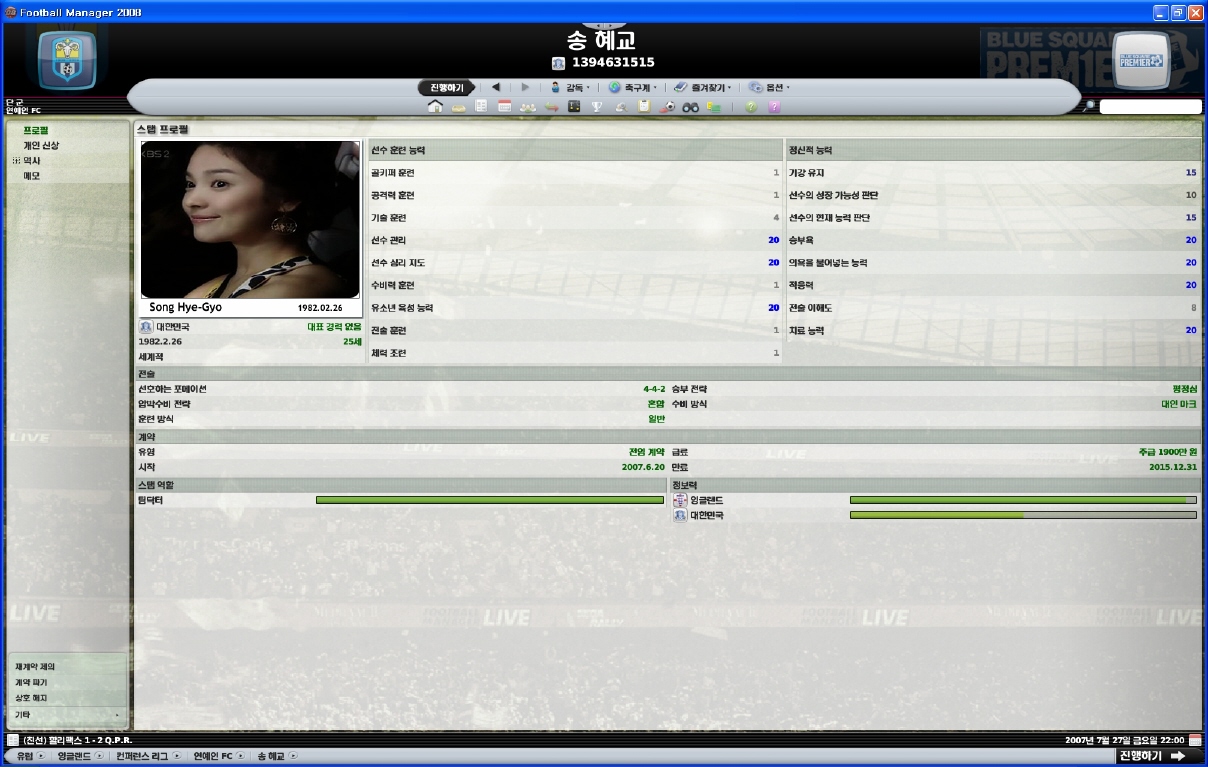The height and width of the screenshot is (767, 1208).
Task: Open the tactics board icon
Action: tap(574, 107)
